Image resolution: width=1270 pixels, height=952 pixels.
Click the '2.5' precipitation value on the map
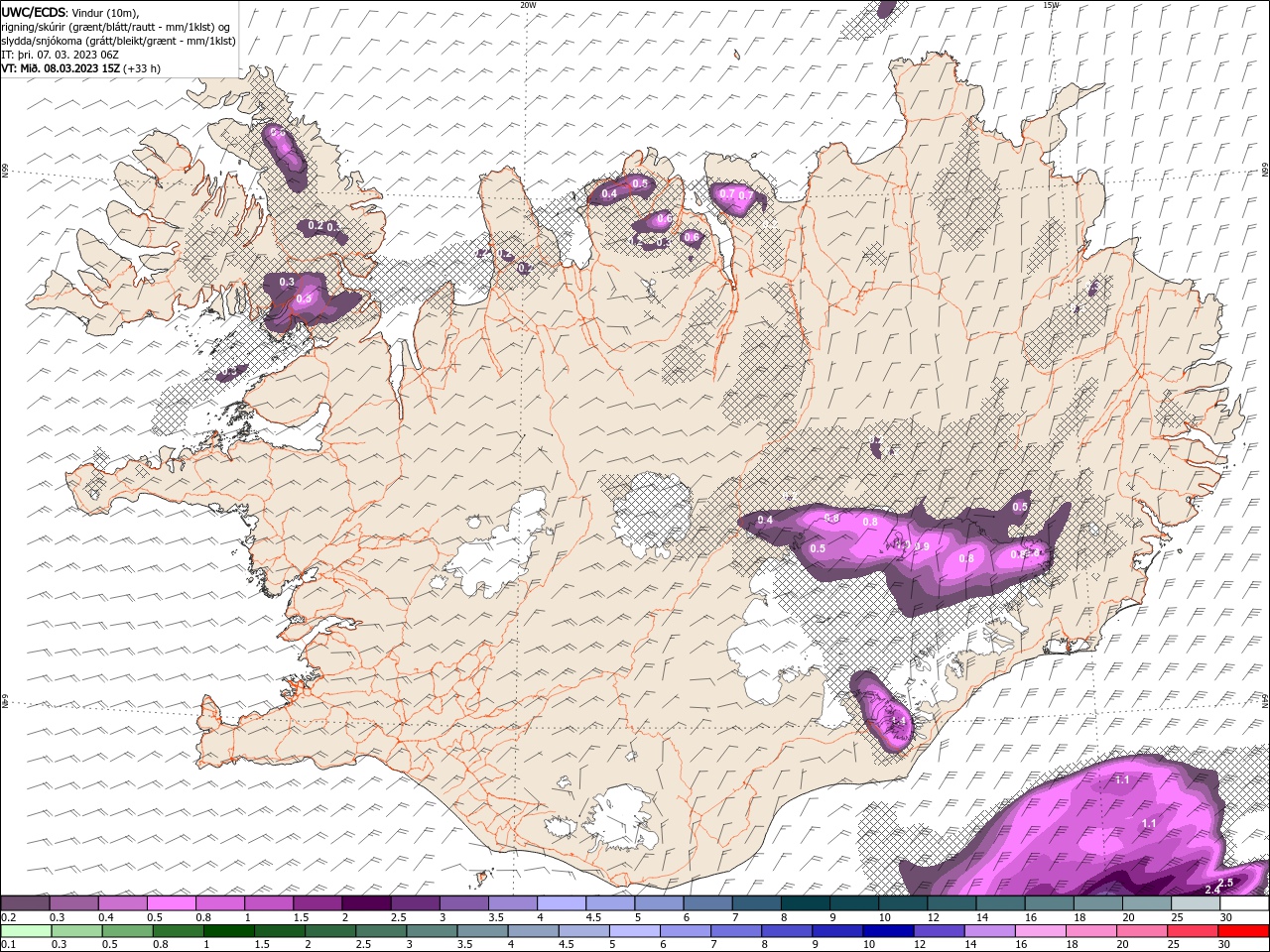(x=1224, y=883)
